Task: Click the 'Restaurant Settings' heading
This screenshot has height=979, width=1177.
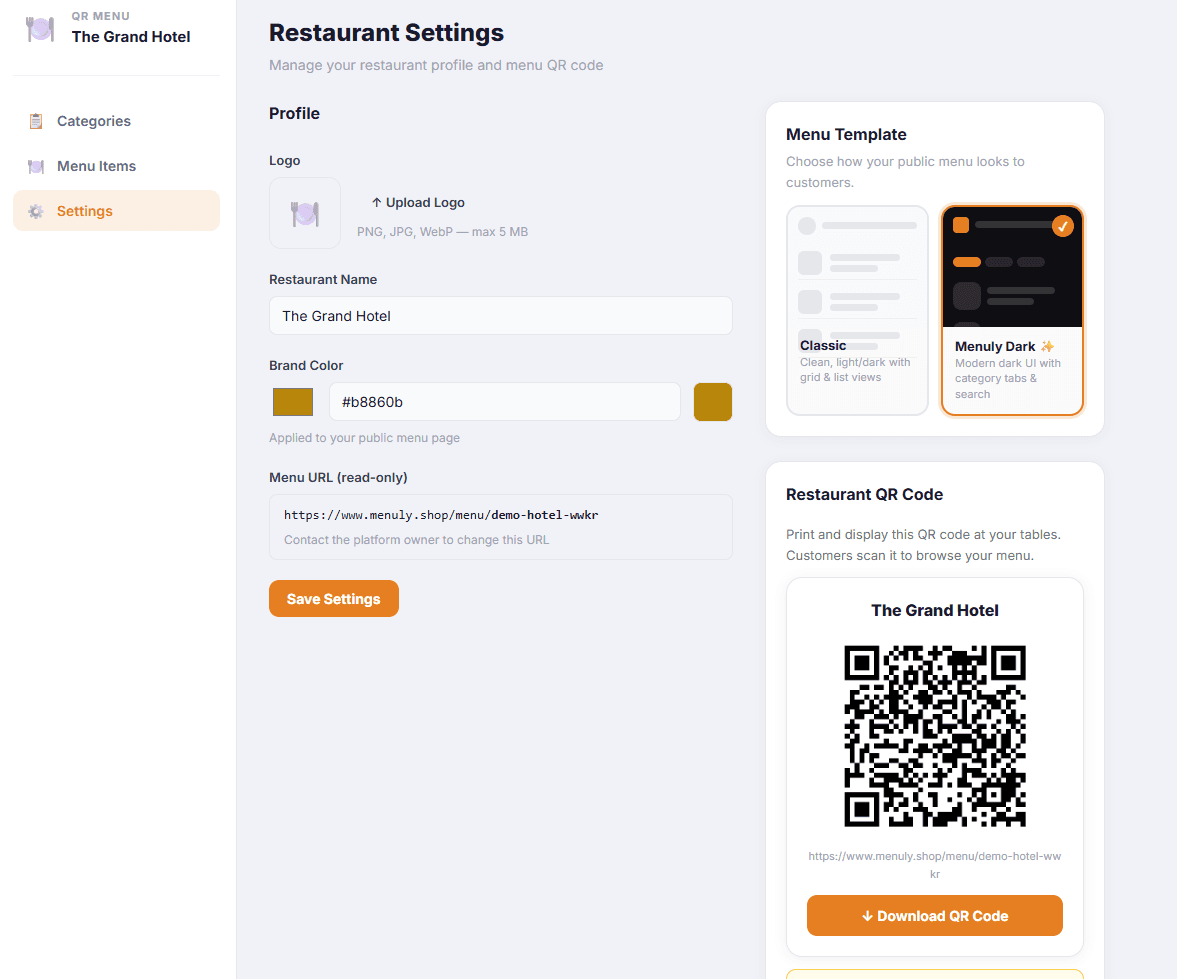Action: click(x=387, y=33)
